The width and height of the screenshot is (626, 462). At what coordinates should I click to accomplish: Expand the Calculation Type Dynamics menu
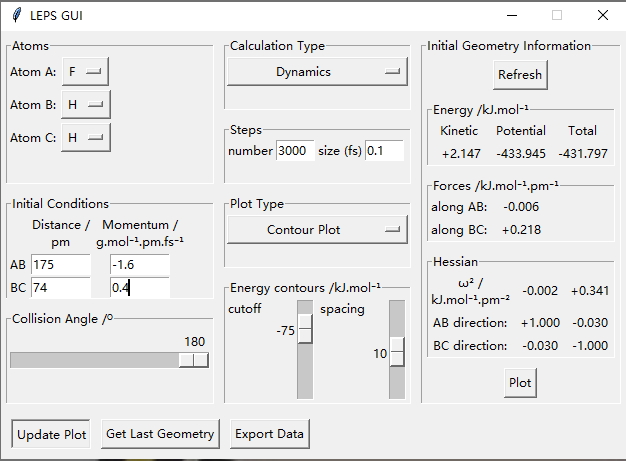(317, 72)
